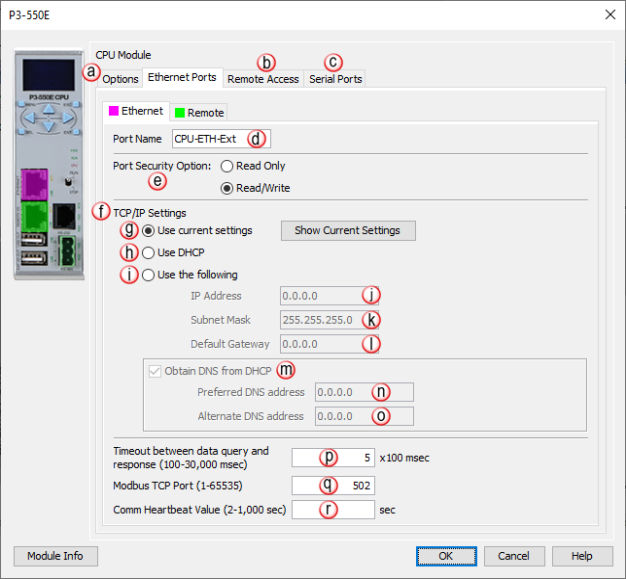Image resolution: width=626 pixels, height=579 pixels.
Task: Click the green RS-485 terminal block connector
Action: [x=64, y=251]
